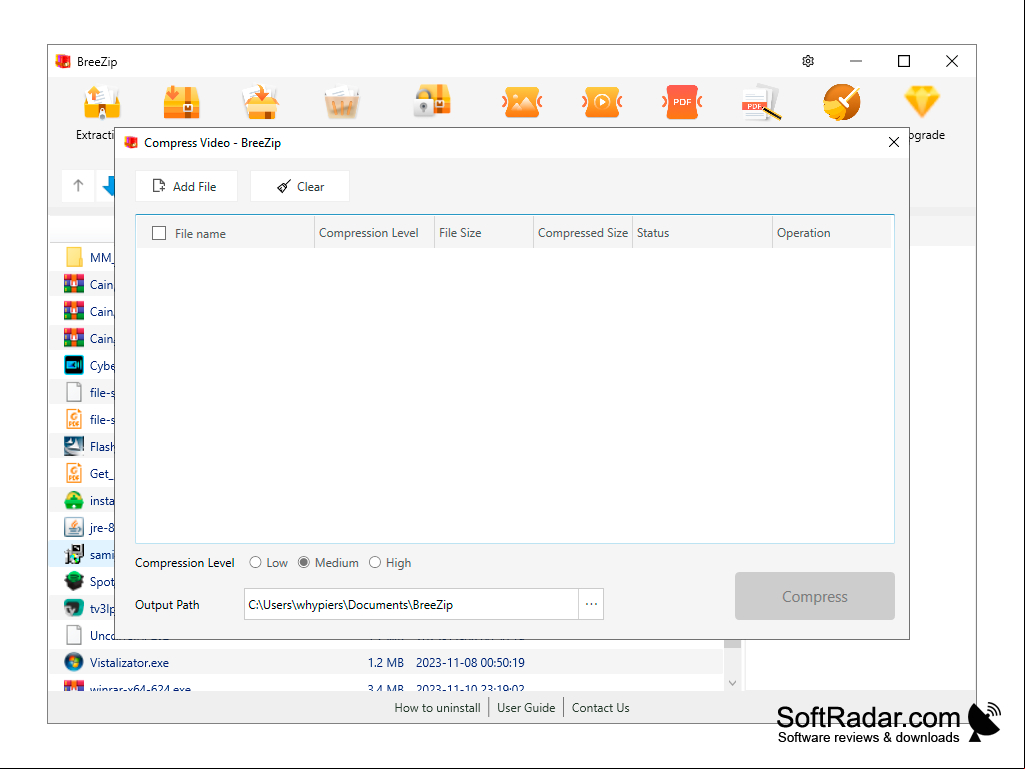Open the video compression tool icon
Viewport: 1025px width, 769px height.
pos(602,102)
